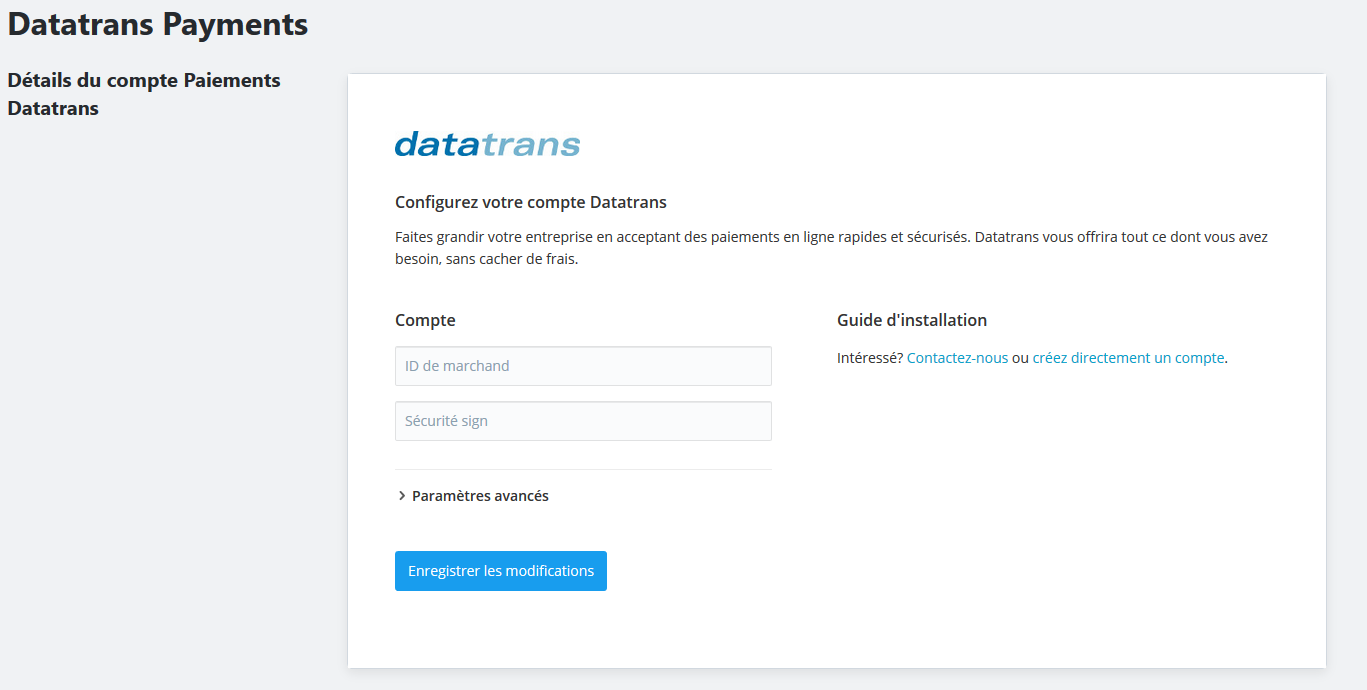Click the Compte section heading

[425, 321]
